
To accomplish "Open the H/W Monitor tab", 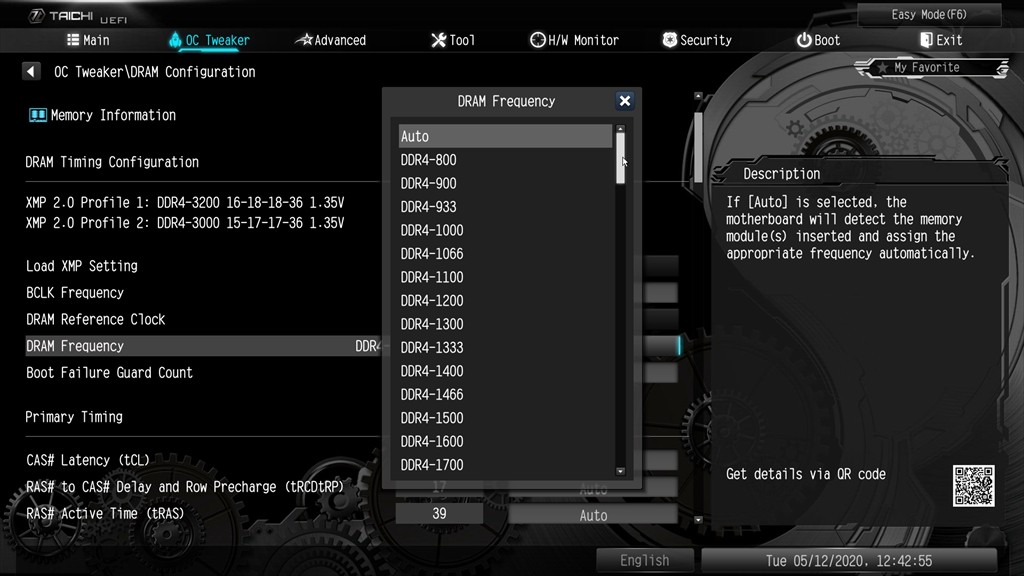I will coord(574,40).
